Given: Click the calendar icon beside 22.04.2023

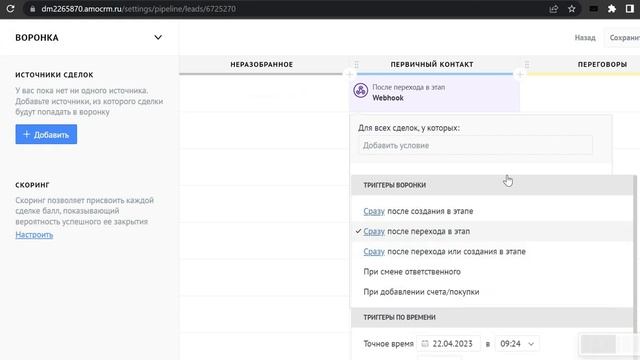Looking at the screenshot, I should 425,344.
